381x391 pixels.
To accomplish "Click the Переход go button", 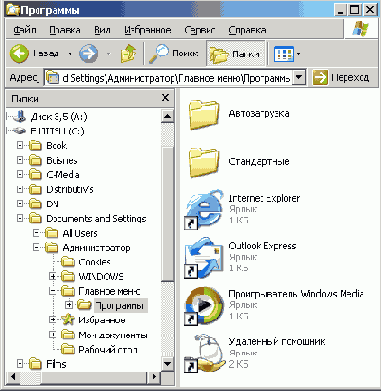I will point(341,78).
